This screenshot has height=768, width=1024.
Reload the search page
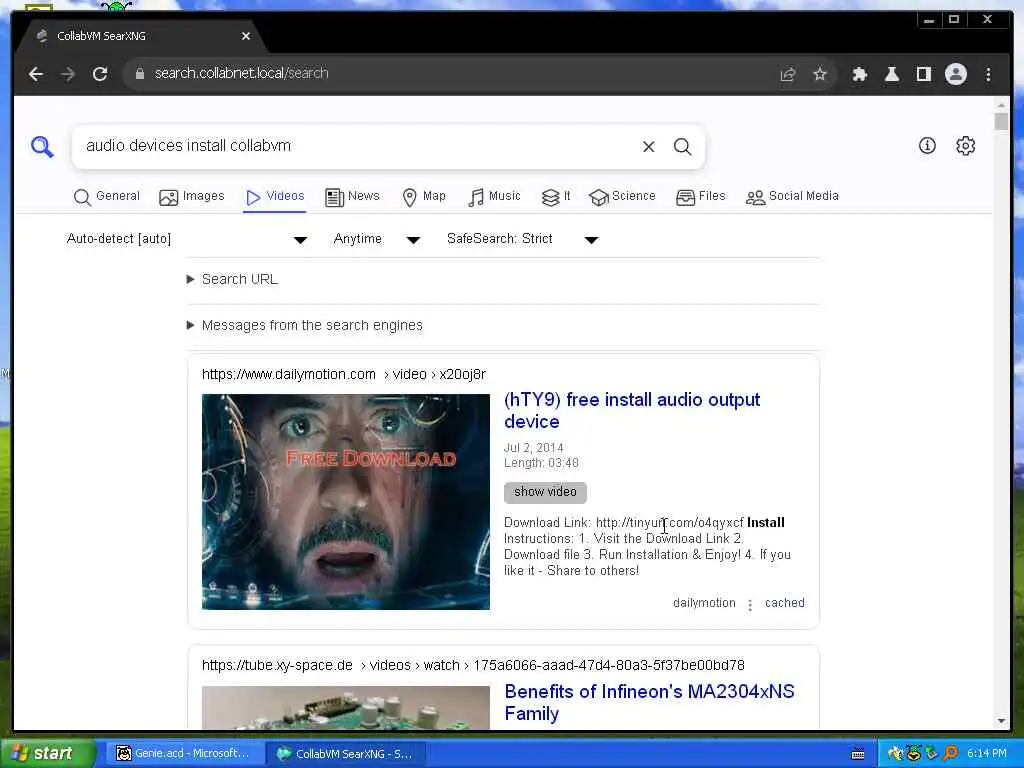(x=100, y=74)
